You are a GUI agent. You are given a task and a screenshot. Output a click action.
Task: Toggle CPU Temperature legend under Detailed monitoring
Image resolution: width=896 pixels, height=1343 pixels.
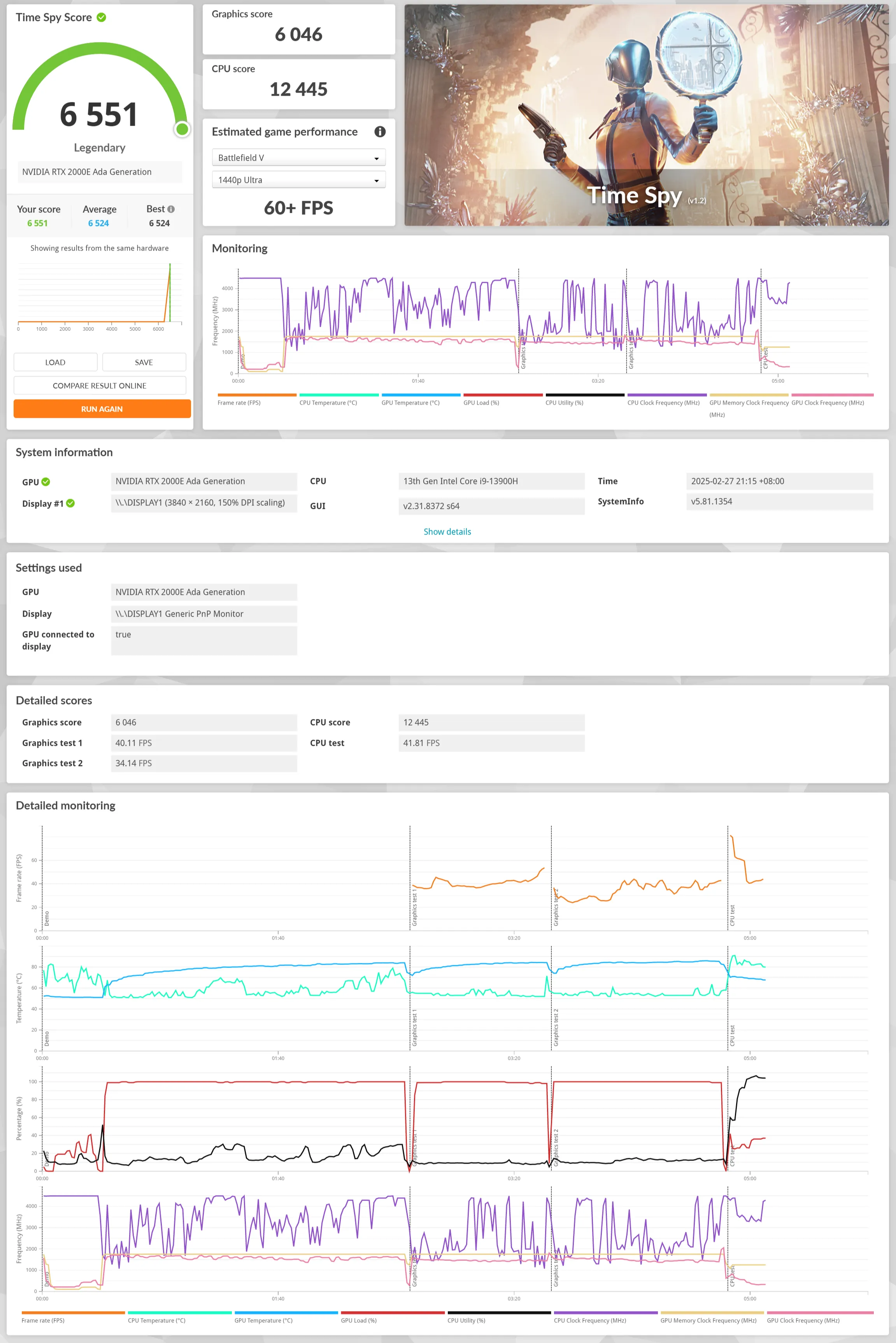[x=179, y=1317]
